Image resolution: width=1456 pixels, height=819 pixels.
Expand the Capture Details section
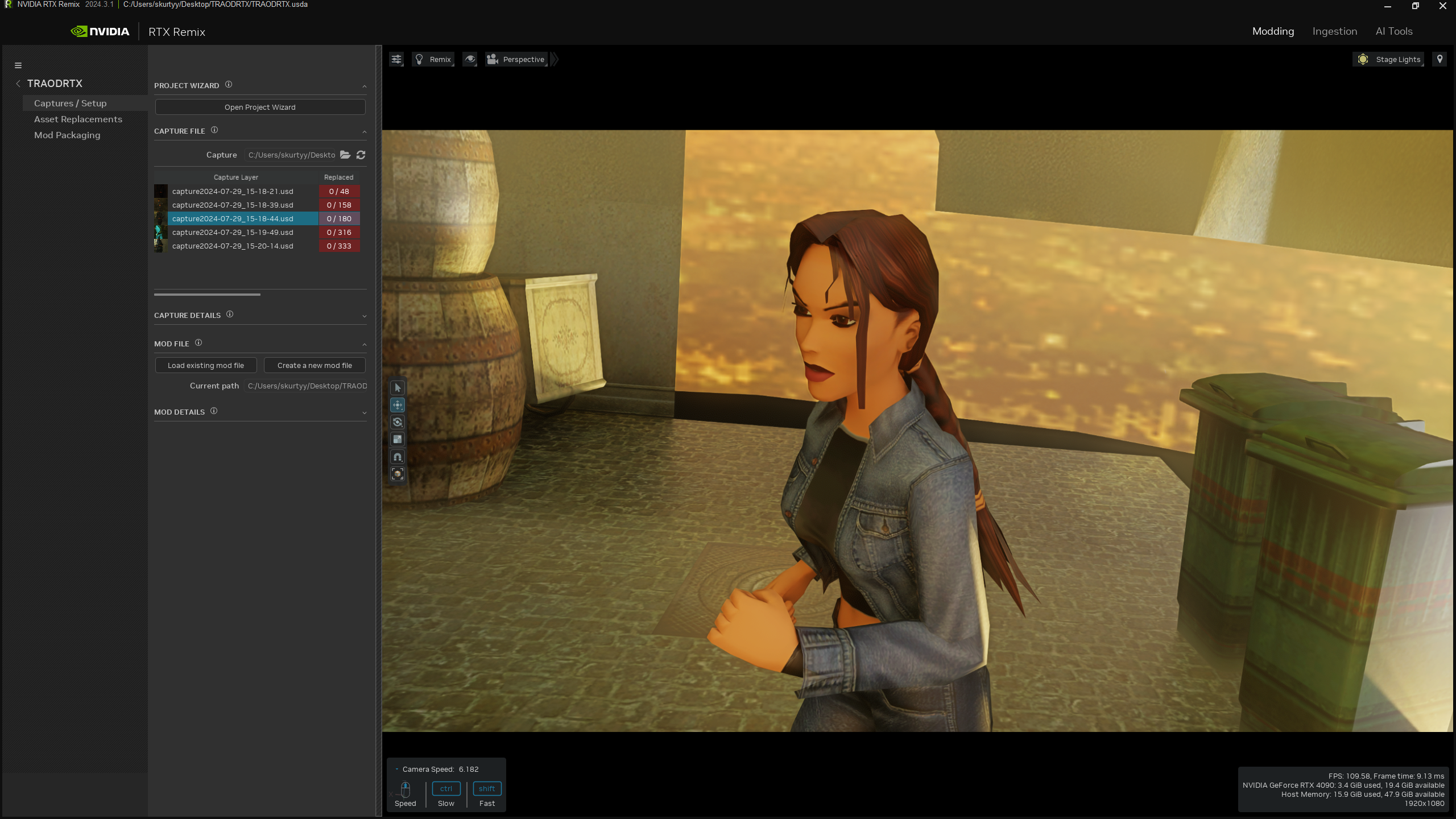click(364, 316)
